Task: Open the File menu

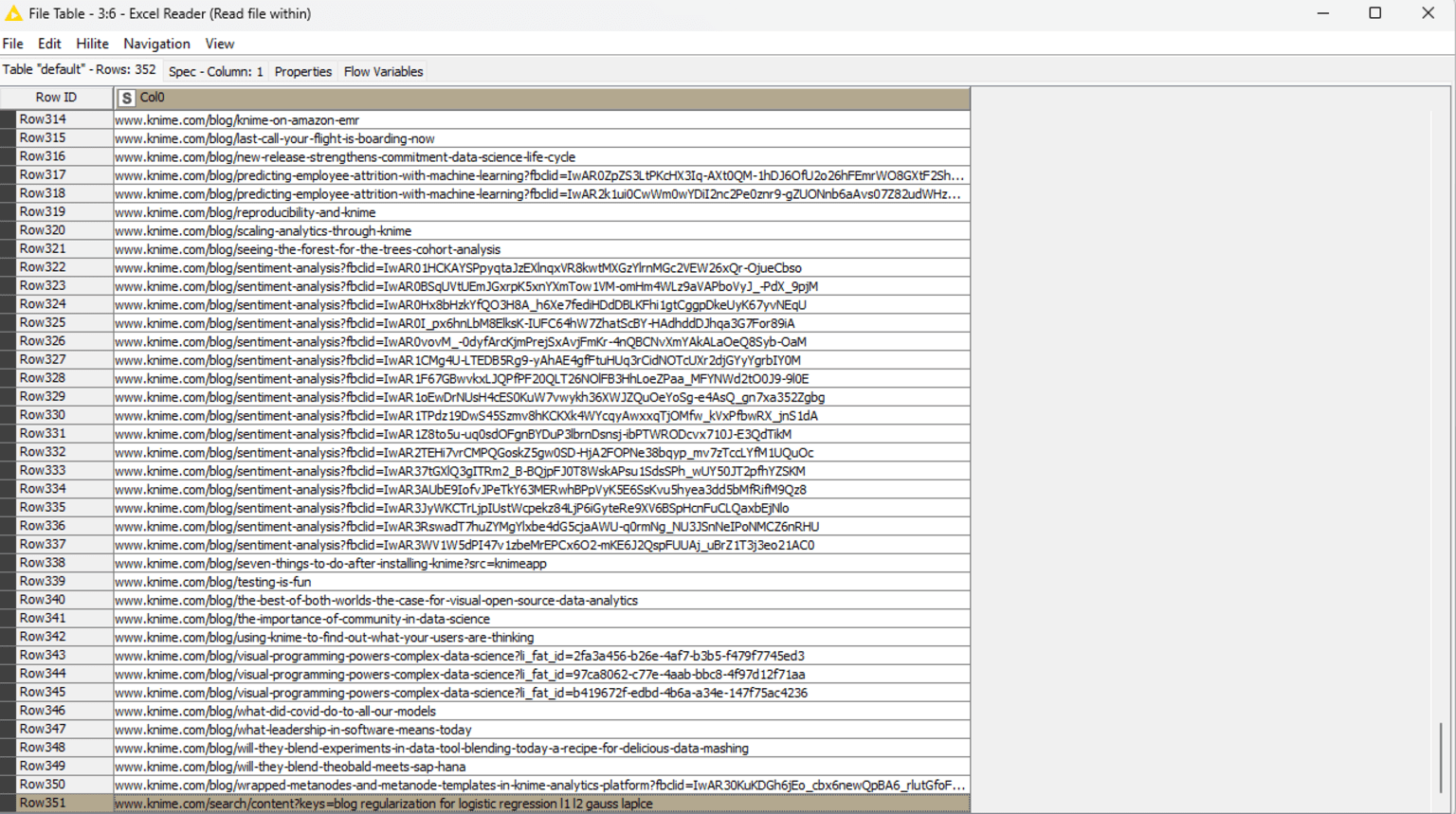Action: (x=13, y=44)
